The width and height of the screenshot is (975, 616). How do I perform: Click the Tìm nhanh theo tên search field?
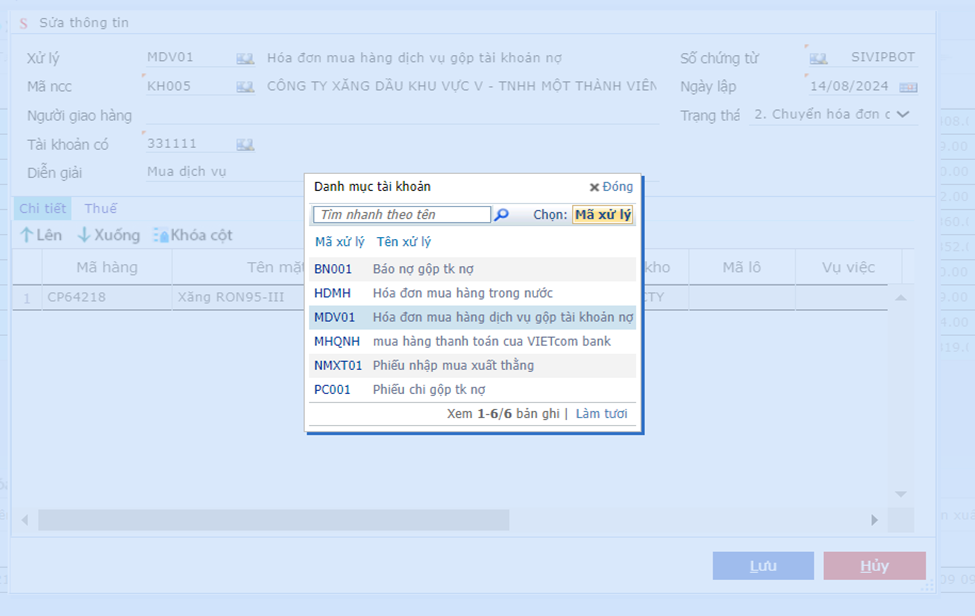click(x=402, y=215)
